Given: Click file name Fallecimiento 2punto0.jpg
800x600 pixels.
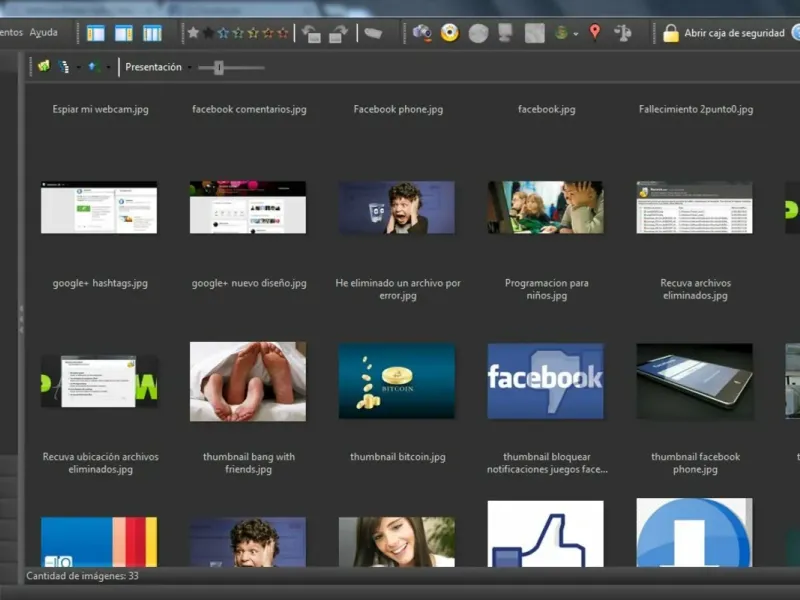Looking at the screenshot, I should 695,109.
